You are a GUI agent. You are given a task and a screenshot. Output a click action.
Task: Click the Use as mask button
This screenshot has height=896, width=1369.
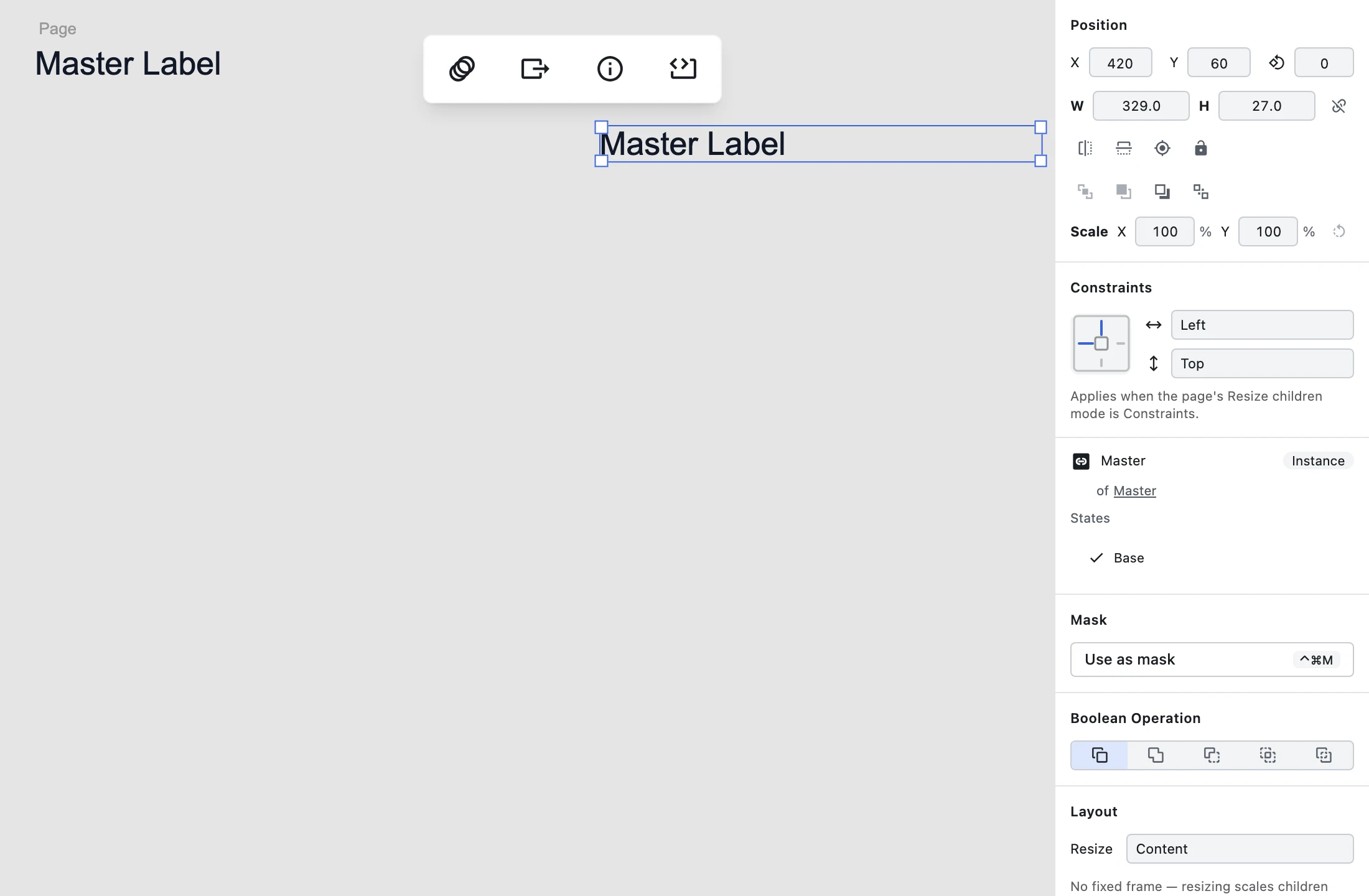(1212, 660)
